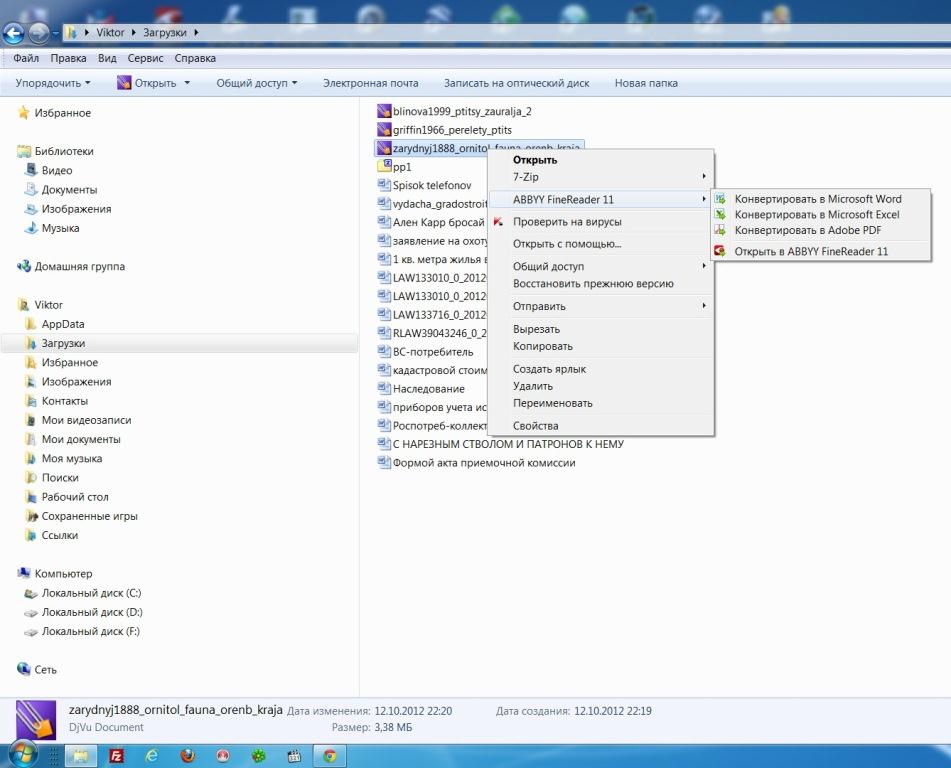This screenshot has height=768, width=951.
Task: Click the FileZilla icon in the taskbar
Action: click(x=117, y=755)
